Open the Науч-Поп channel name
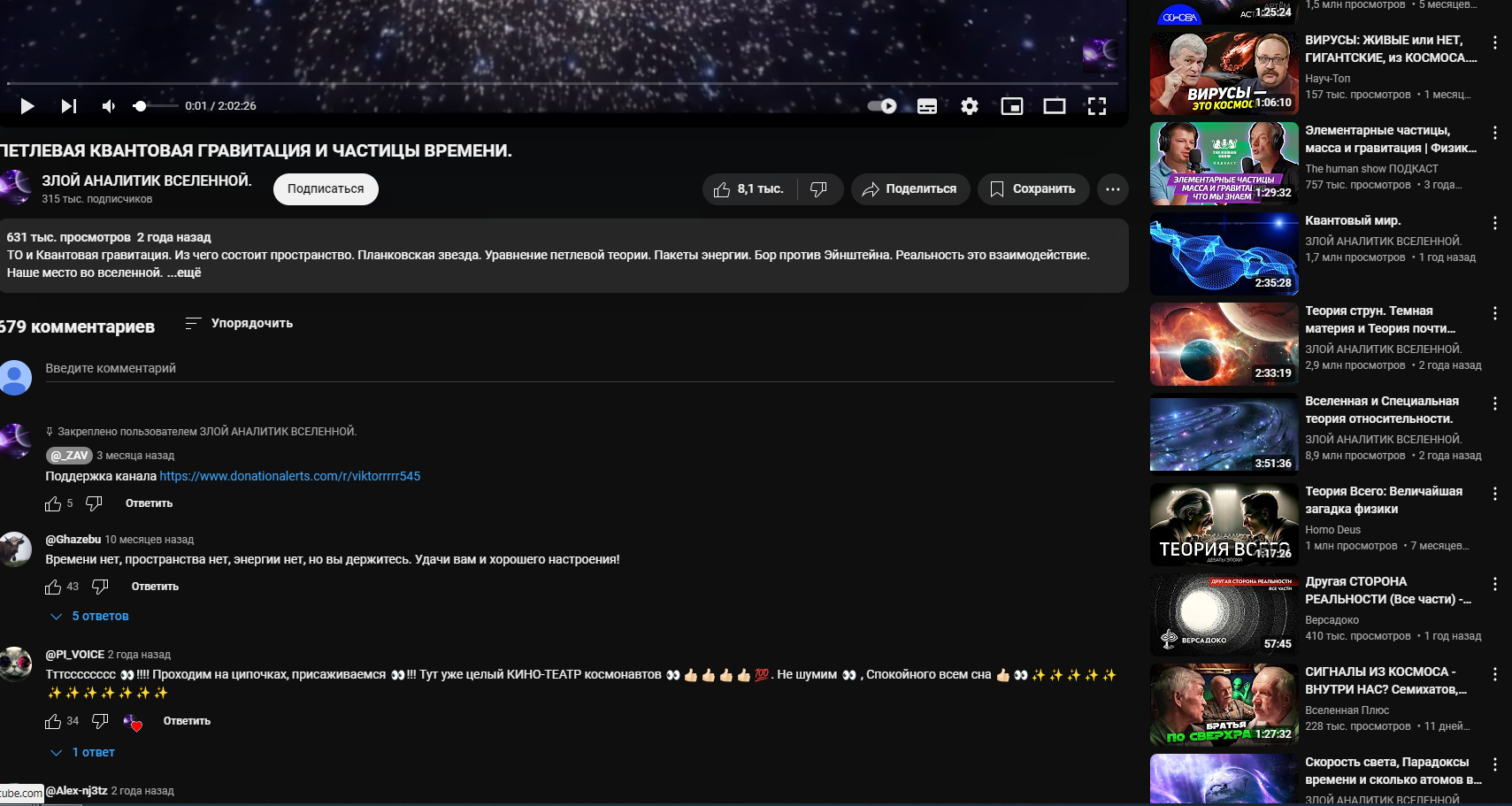1512x806 pixels. pyautogui.click(x=1328, y=79)
